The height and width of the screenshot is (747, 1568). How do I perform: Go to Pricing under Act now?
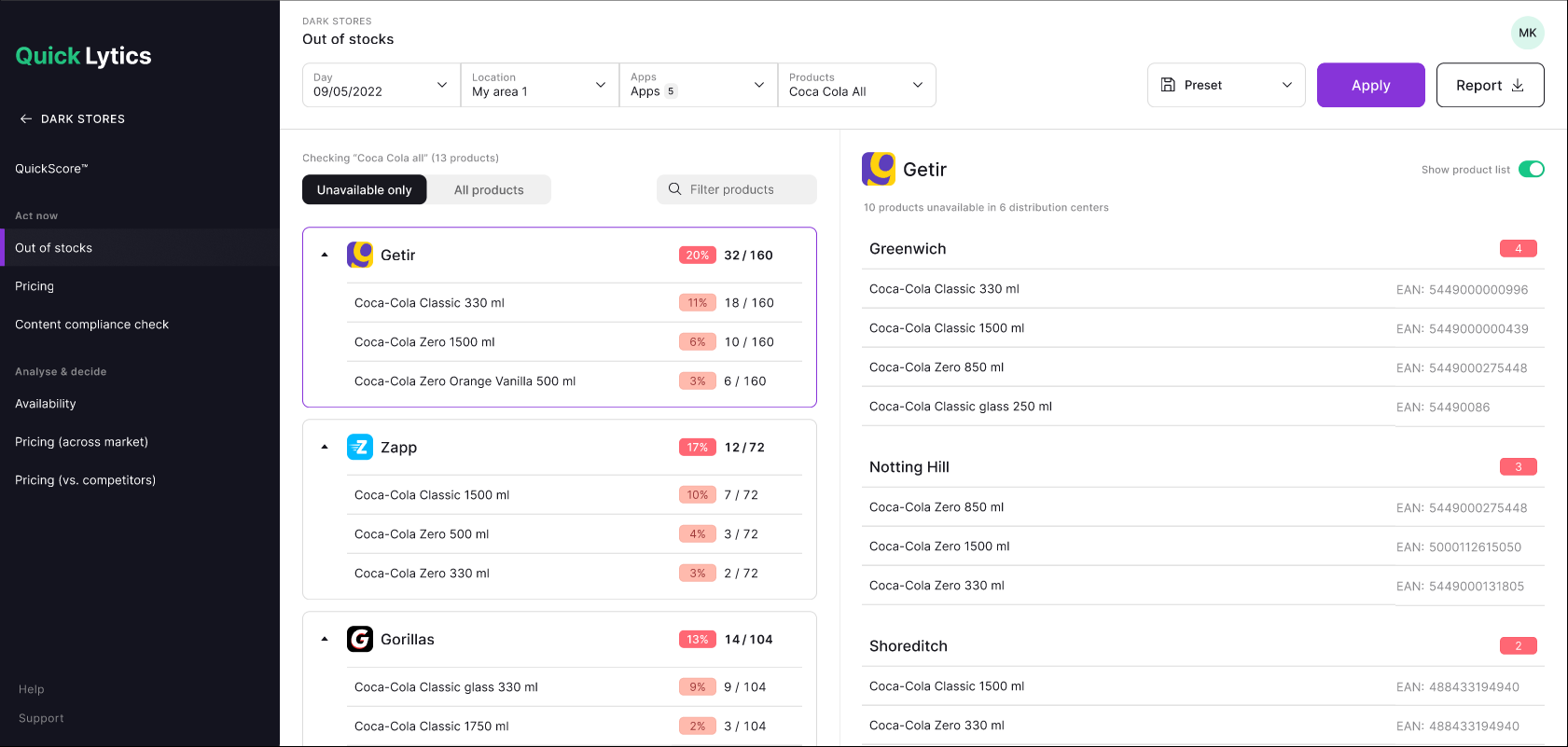pos(35,286)
